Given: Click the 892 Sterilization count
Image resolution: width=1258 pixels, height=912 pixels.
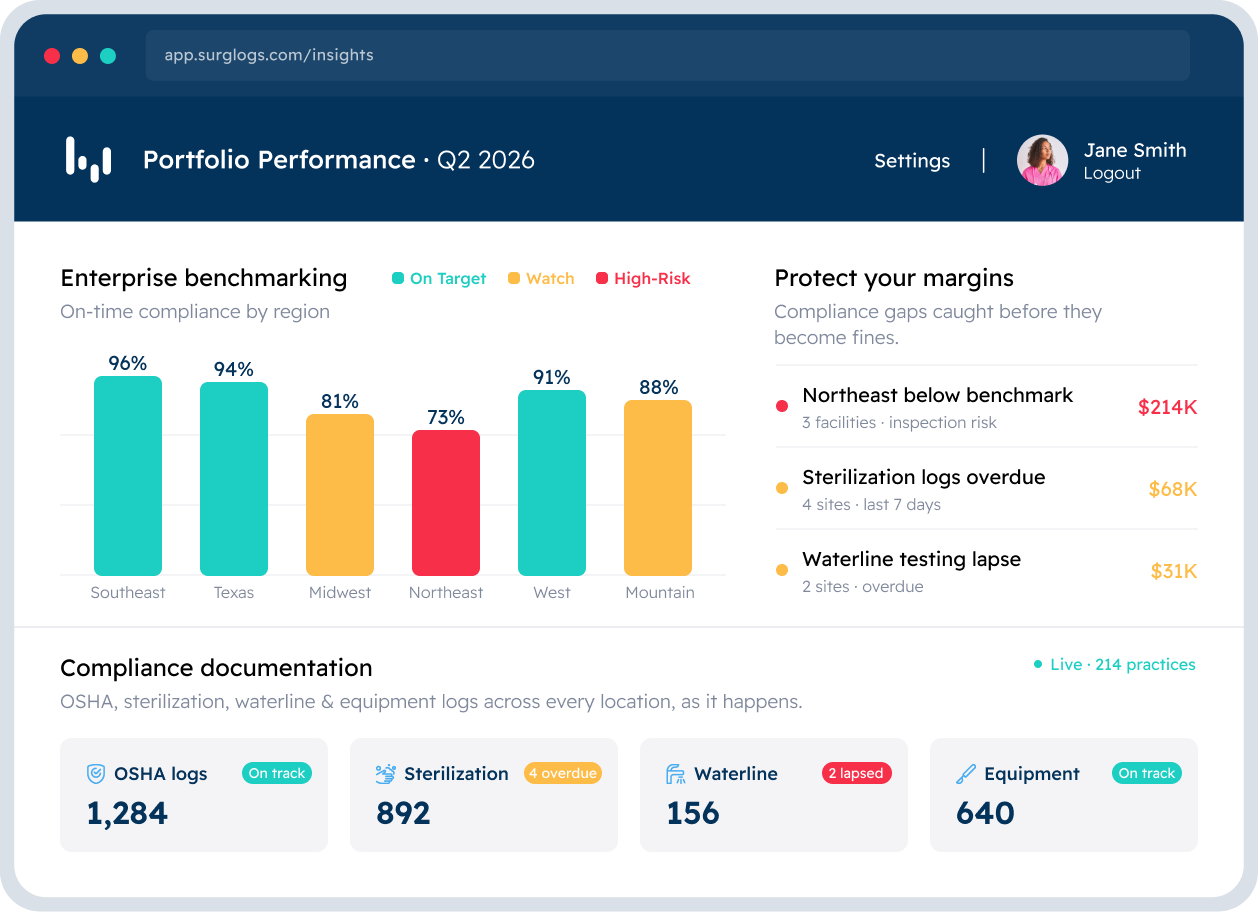Looking at the screenshot, I should (403, 814).
